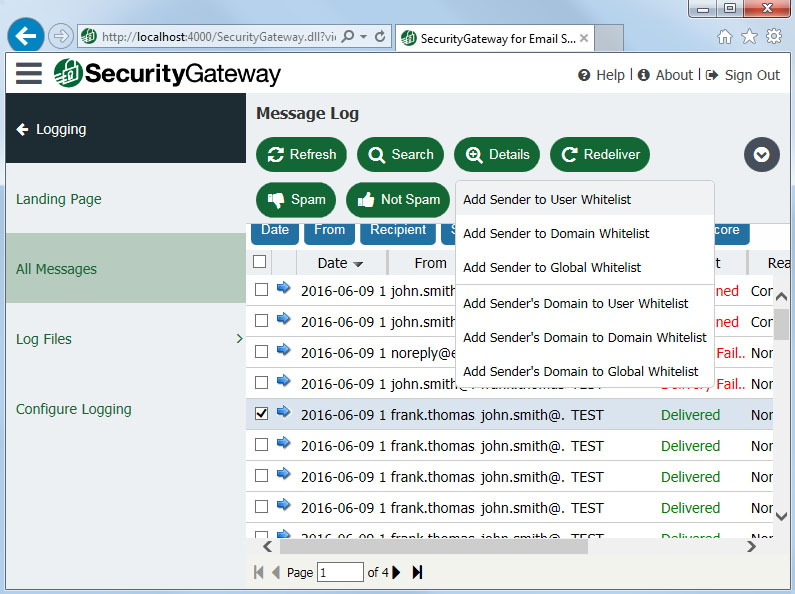Screen dimensions: 795x594
Task: Open the browser home icon
Action: (x=725, y=36)
